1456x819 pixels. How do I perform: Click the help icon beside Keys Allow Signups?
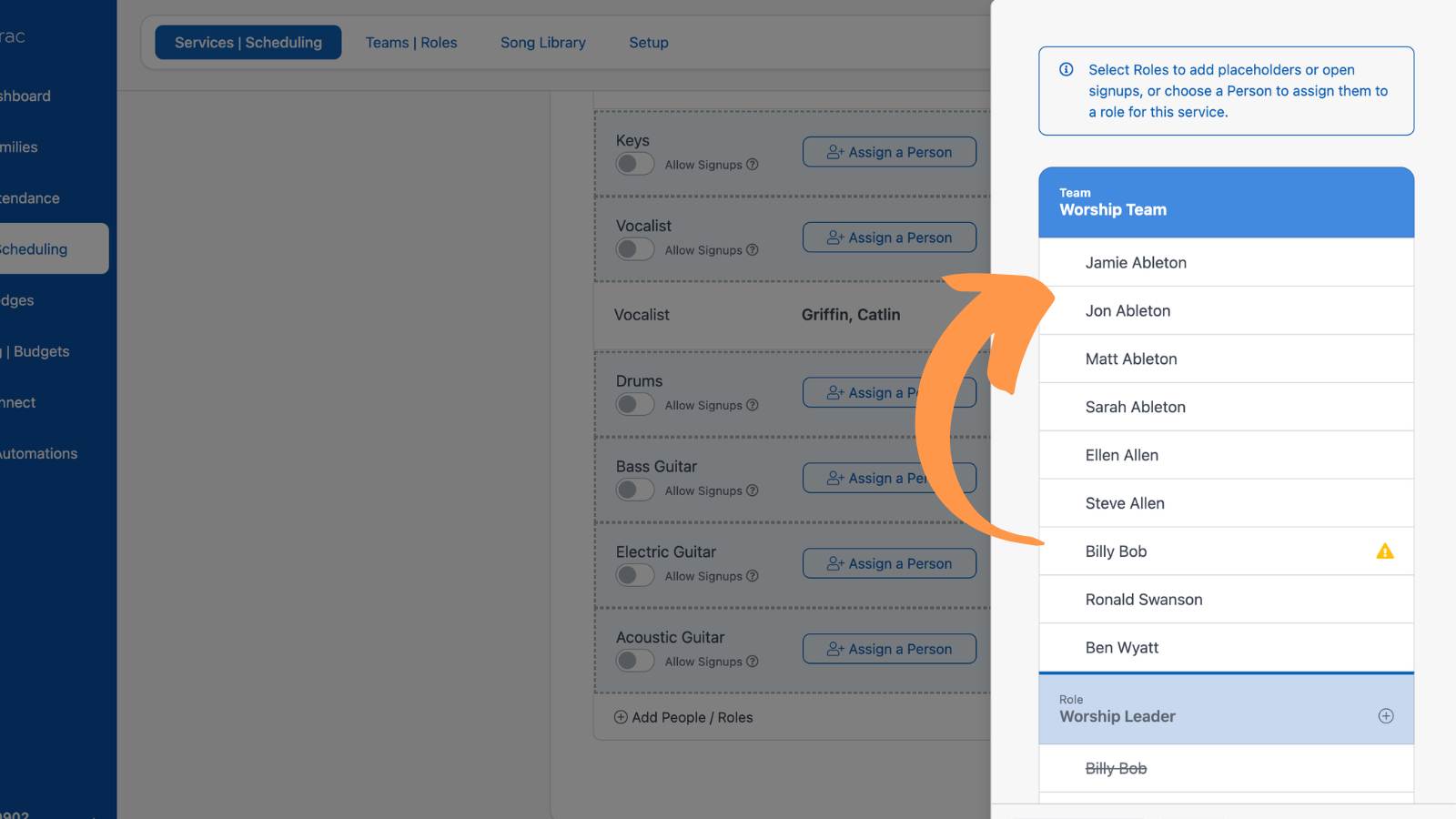click(x=753, y=165)
